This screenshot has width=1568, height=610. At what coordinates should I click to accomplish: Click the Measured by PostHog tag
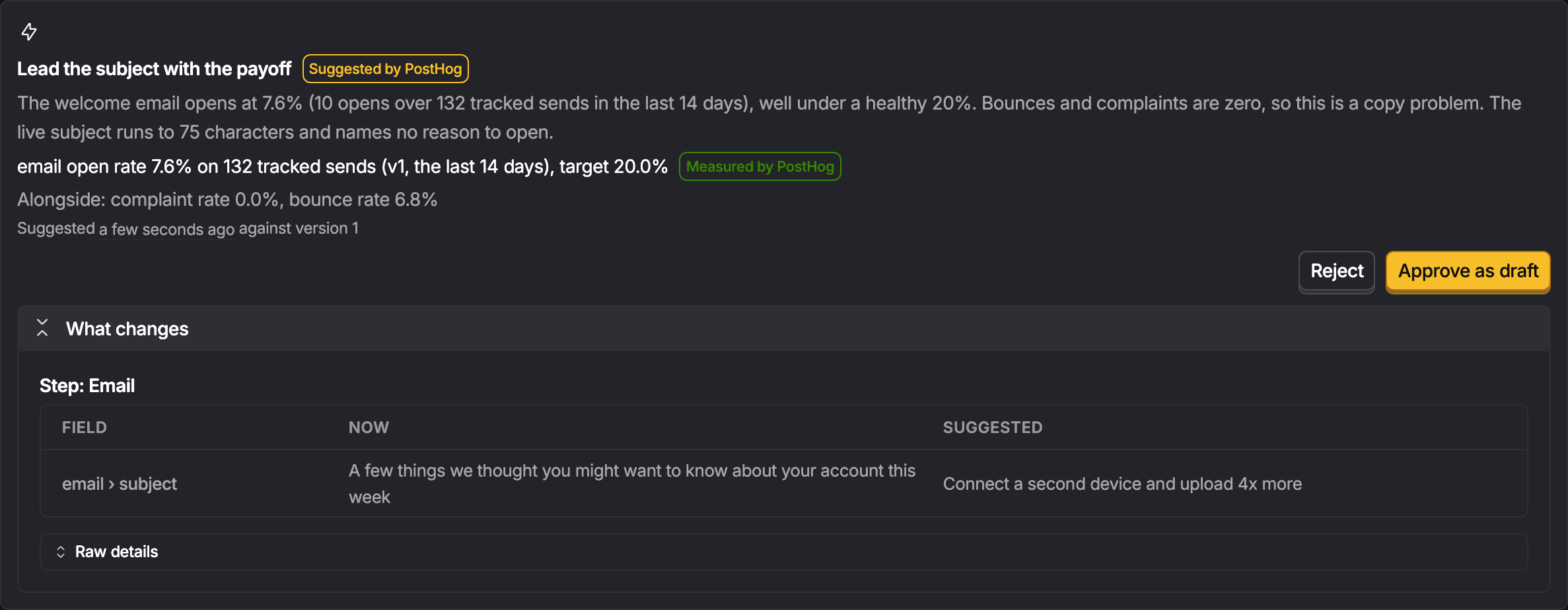coord(760,166)
